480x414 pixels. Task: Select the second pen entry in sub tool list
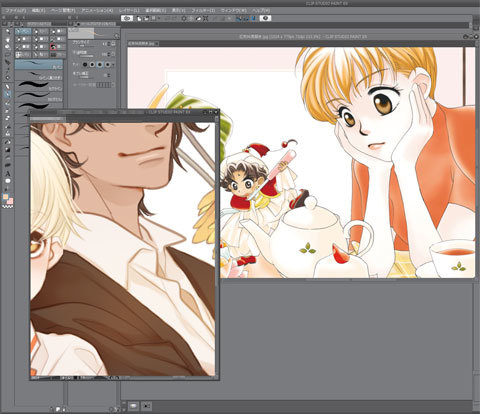tap(39, 75)
